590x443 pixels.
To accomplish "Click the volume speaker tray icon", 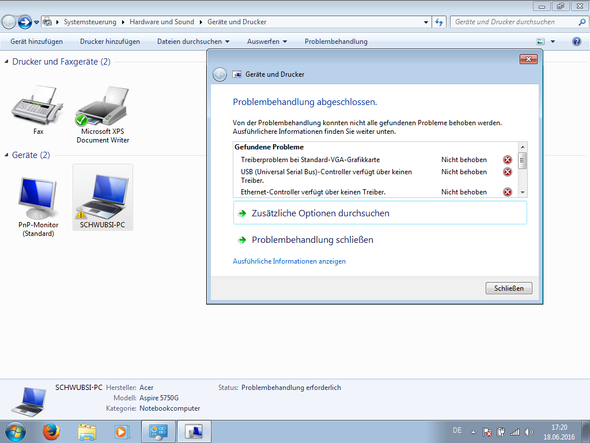I will coord(529,432).
